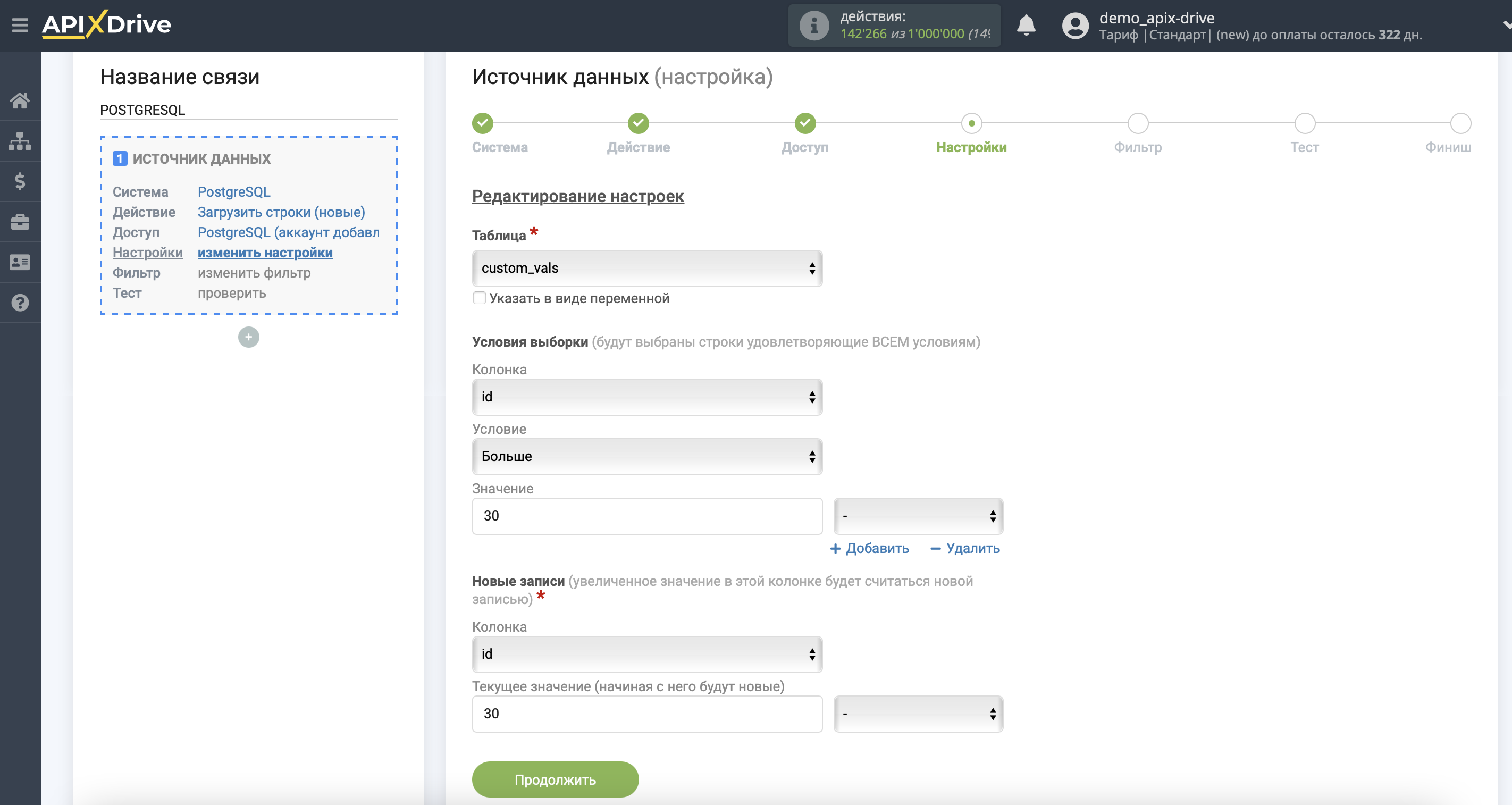Select the Финиш step circle
The image size is (1512, 805).
pyautogui.click(x=1460, y=123)
